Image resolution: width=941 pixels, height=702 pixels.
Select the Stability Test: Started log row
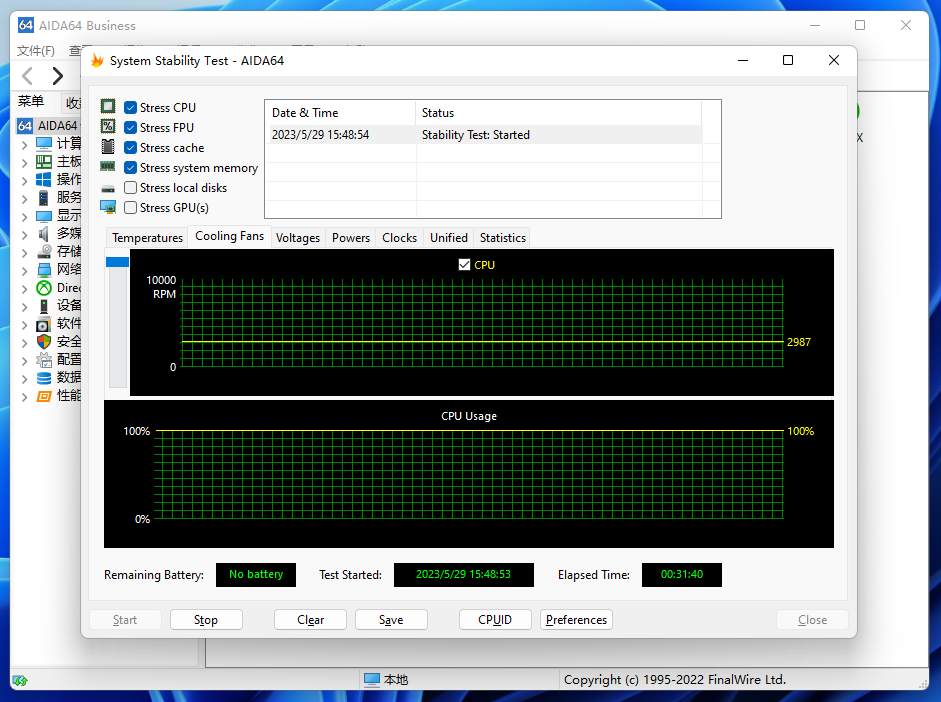coord(484,135)
